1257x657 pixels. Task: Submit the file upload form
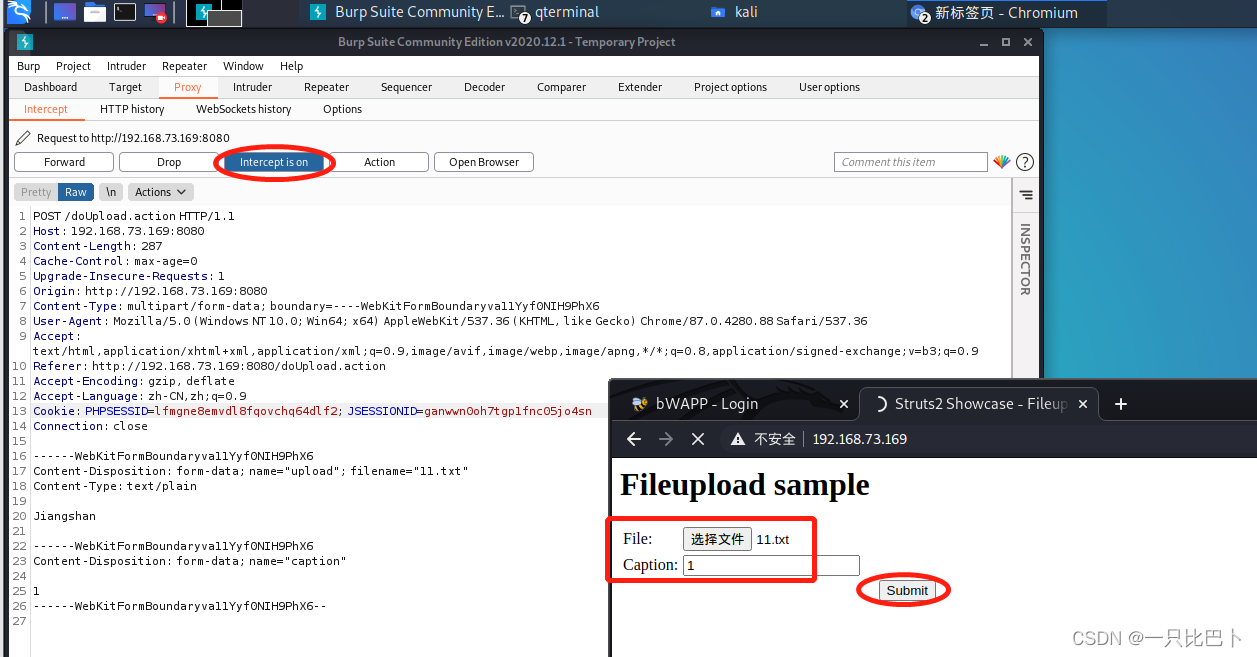point(907,590)
